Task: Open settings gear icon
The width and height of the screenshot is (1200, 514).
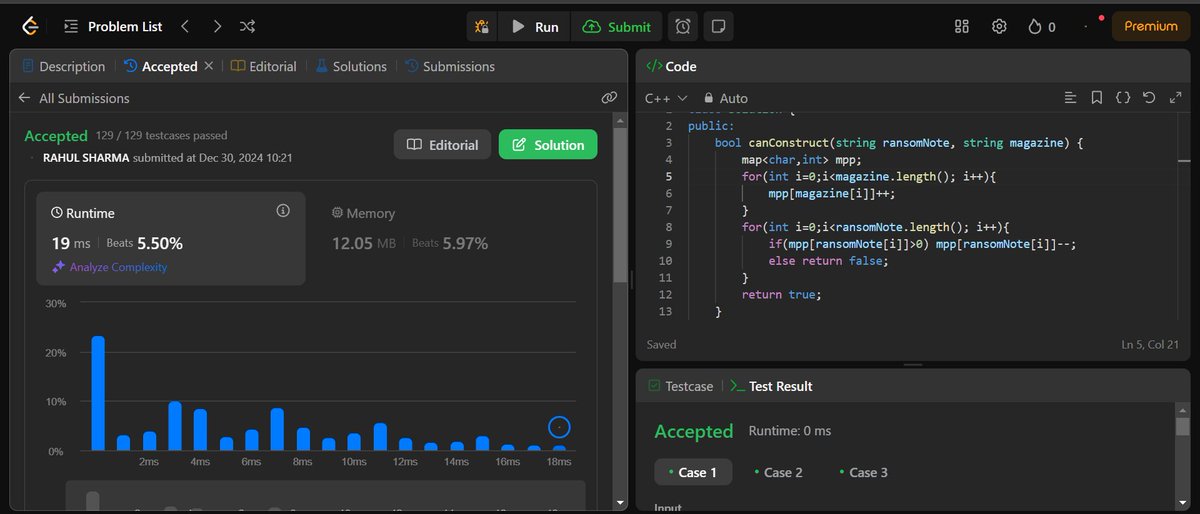Action: pos(998,27)
